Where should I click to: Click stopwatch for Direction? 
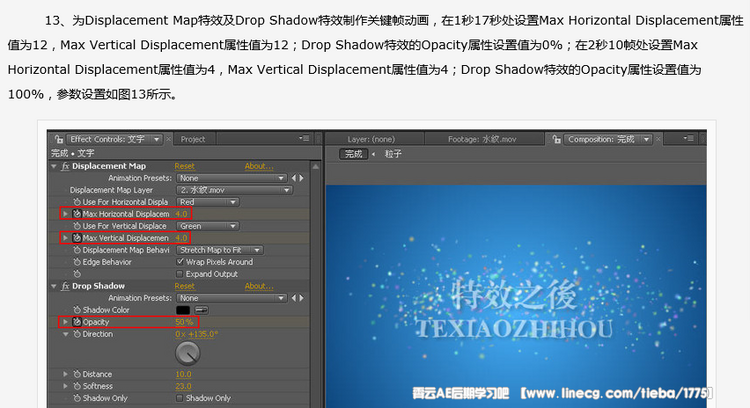(77, 334)
